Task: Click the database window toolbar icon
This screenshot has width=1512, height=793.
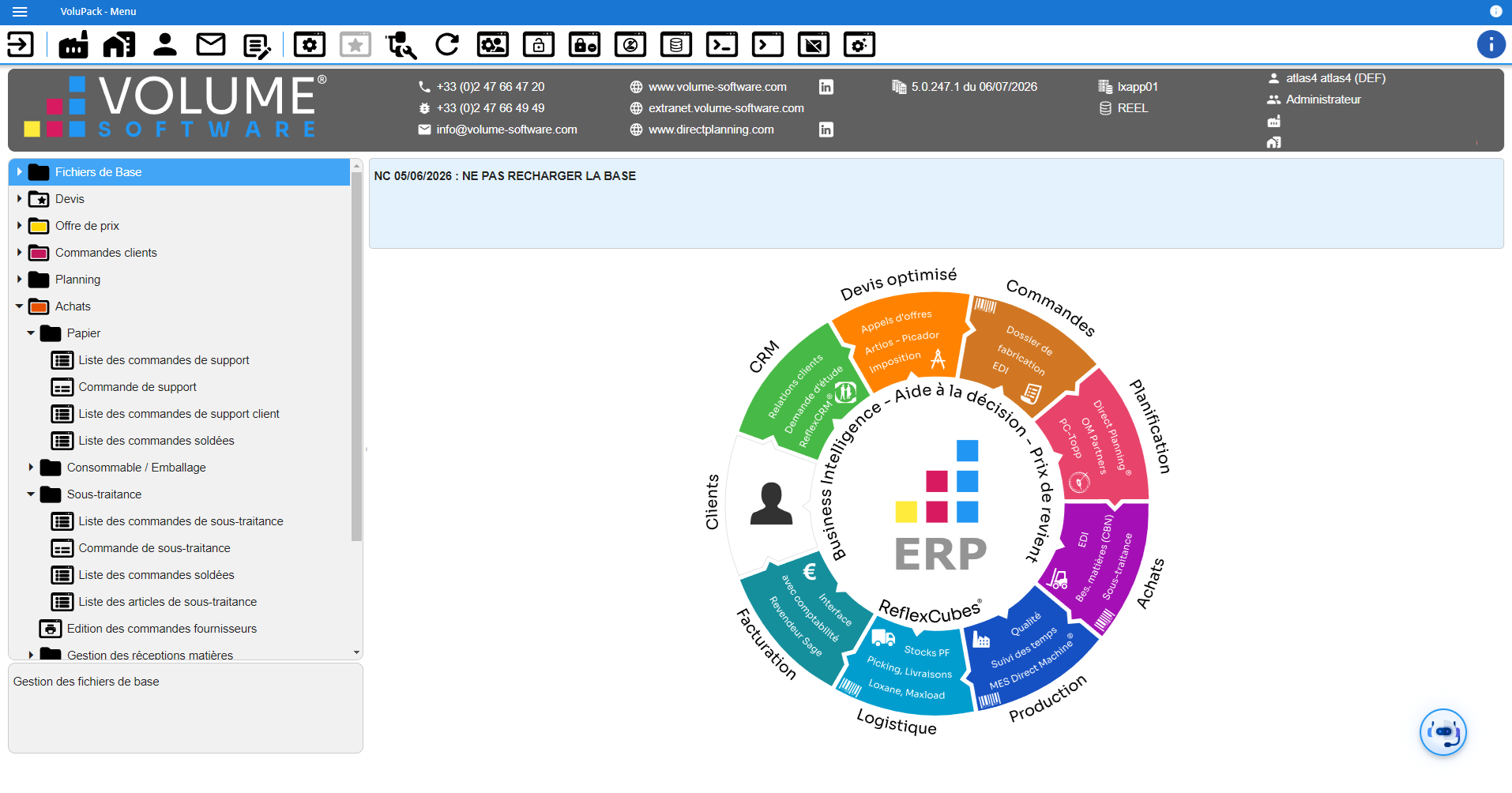Action: click(x=676, y=45)
